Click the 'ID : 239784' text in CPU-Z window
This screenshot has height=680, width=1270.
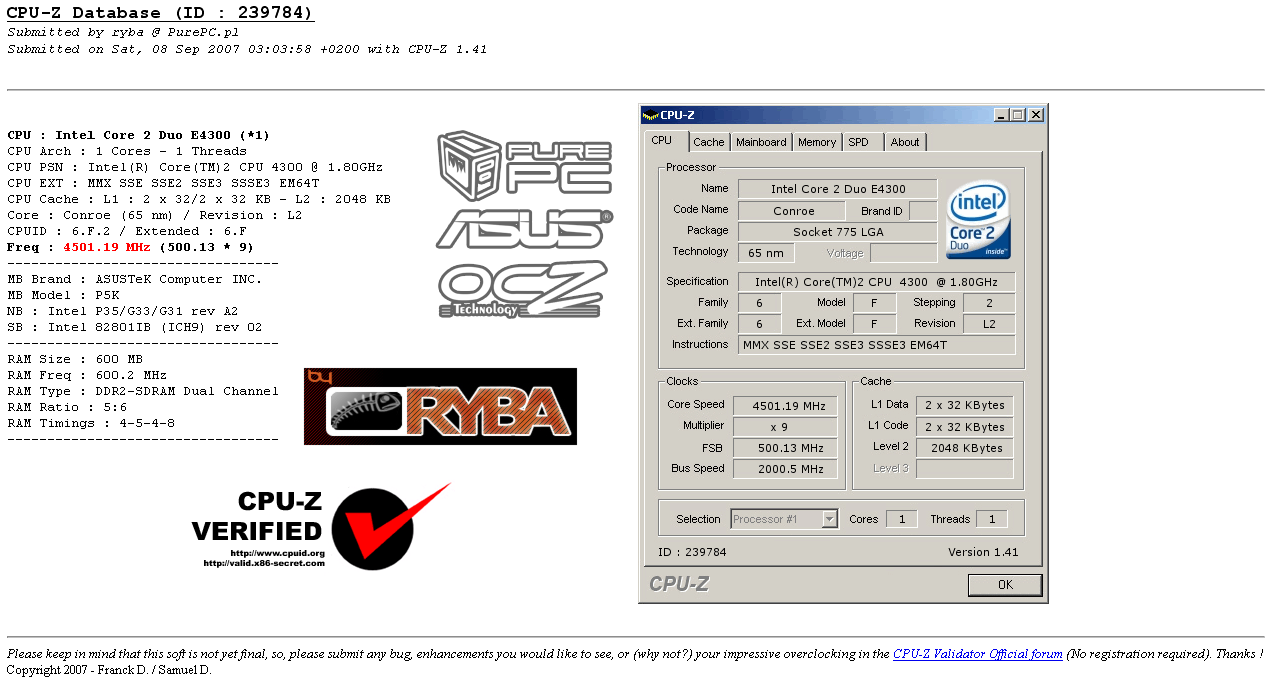click(692, 552)
